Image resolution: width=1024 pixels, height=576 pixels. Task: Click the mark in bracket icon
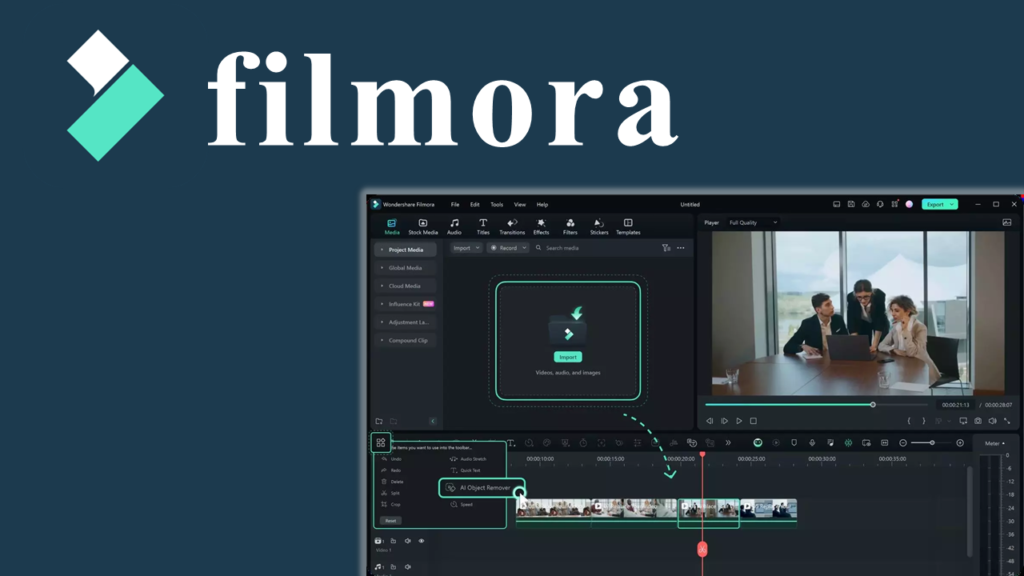[x=909, y=421]
